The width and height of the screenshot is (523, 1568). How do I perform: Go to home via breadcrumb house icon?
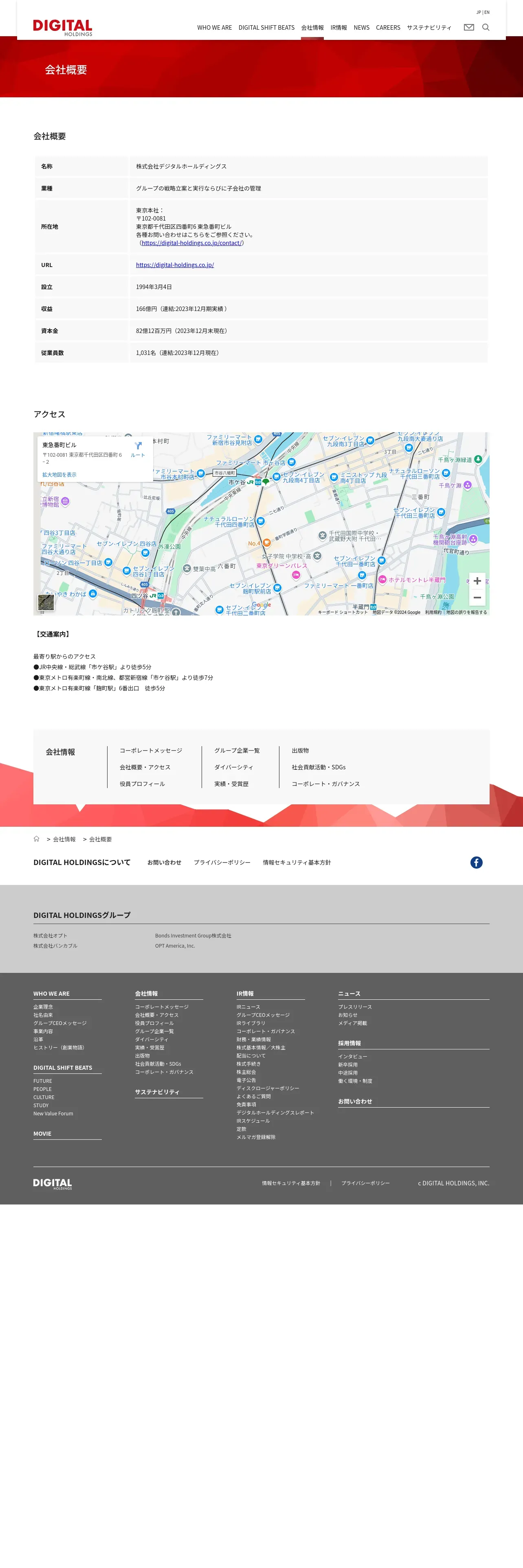[x=37, y=839]
